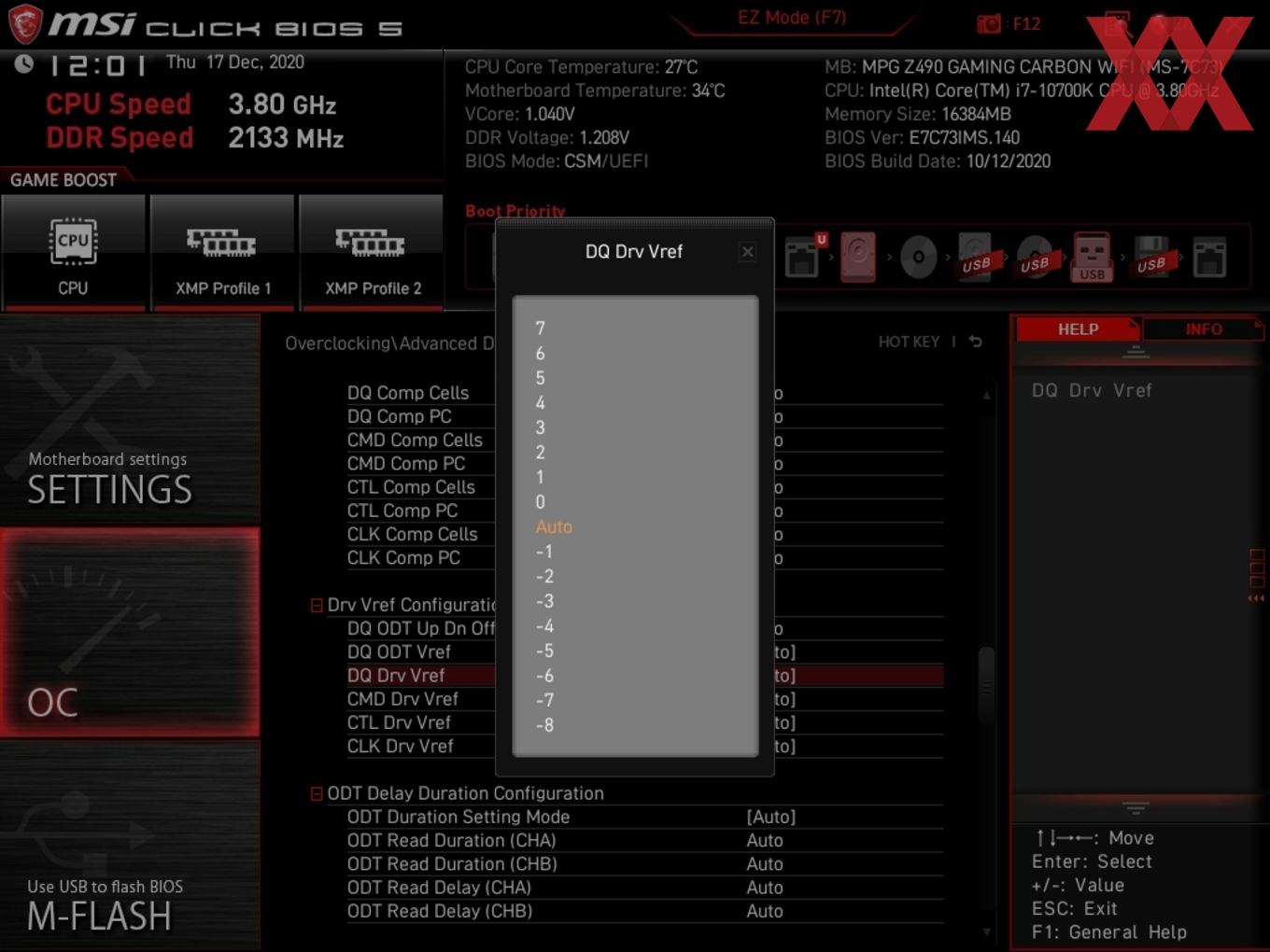This screenshot has width=1270, height=952.
Task: Toggle the CPU Game Boost button
Action: 73,252
